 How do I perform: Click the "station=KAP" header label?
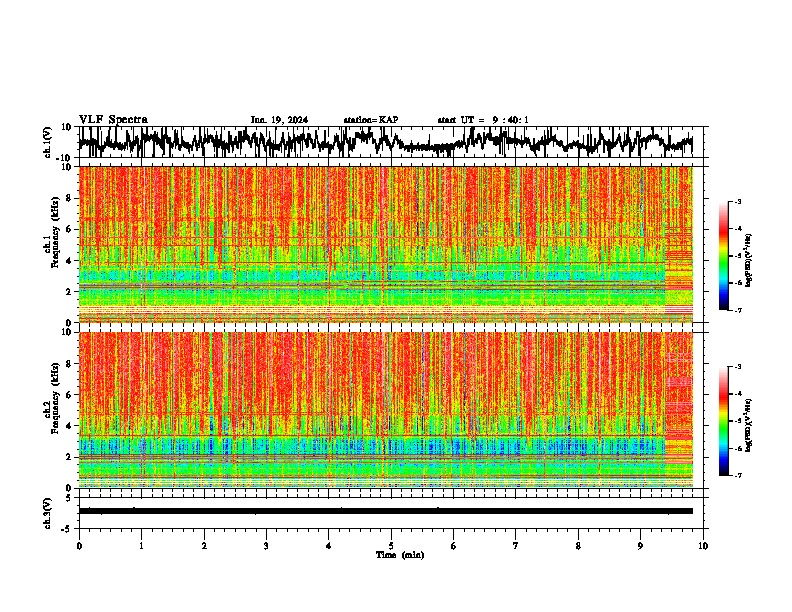click(371, 120)
